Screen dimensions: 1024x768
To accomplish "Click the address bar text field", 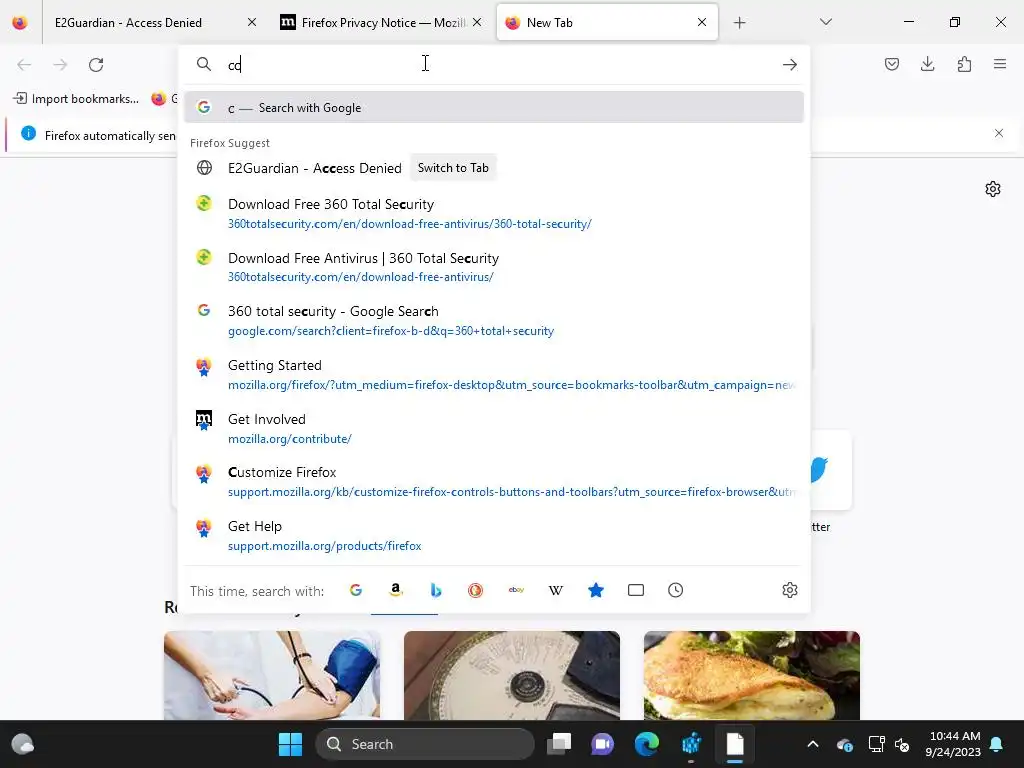I will pos(496,65).
